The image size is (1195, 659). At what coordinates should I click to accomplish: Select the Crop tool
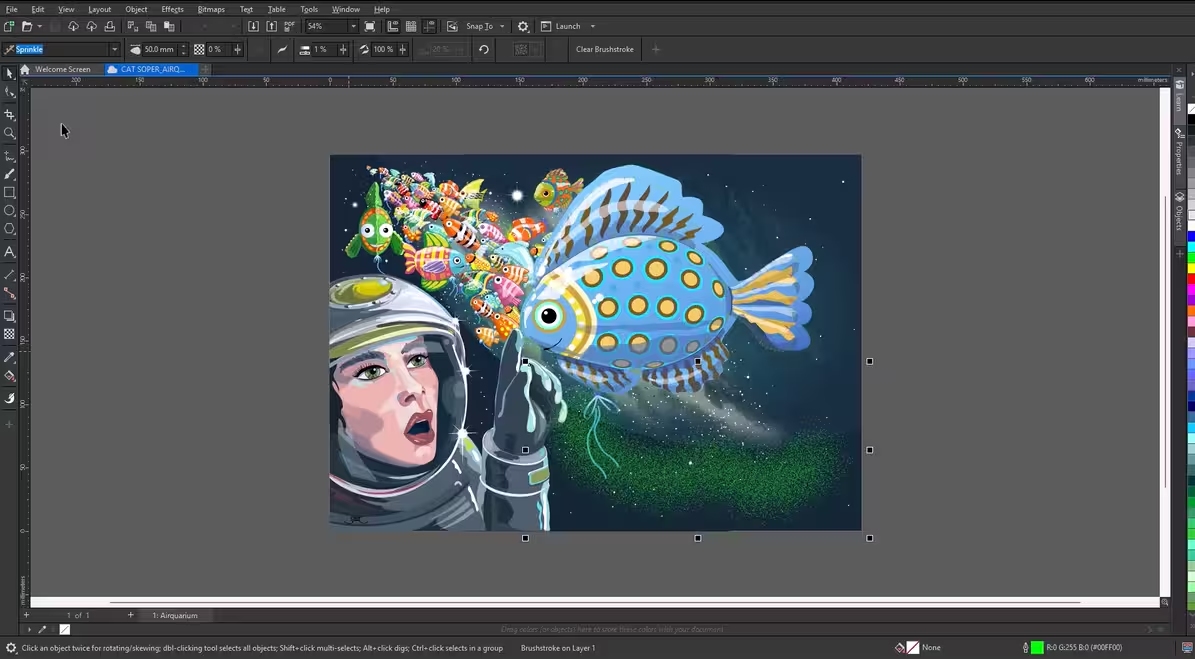tap(10, 114)
